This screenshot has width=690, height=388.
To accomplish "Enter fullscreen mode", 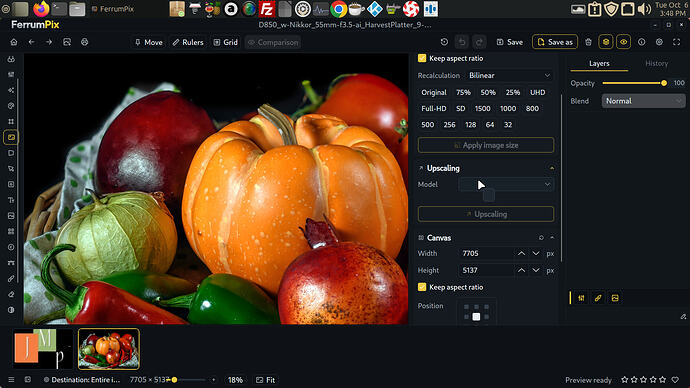I will (x=677, y=42).
